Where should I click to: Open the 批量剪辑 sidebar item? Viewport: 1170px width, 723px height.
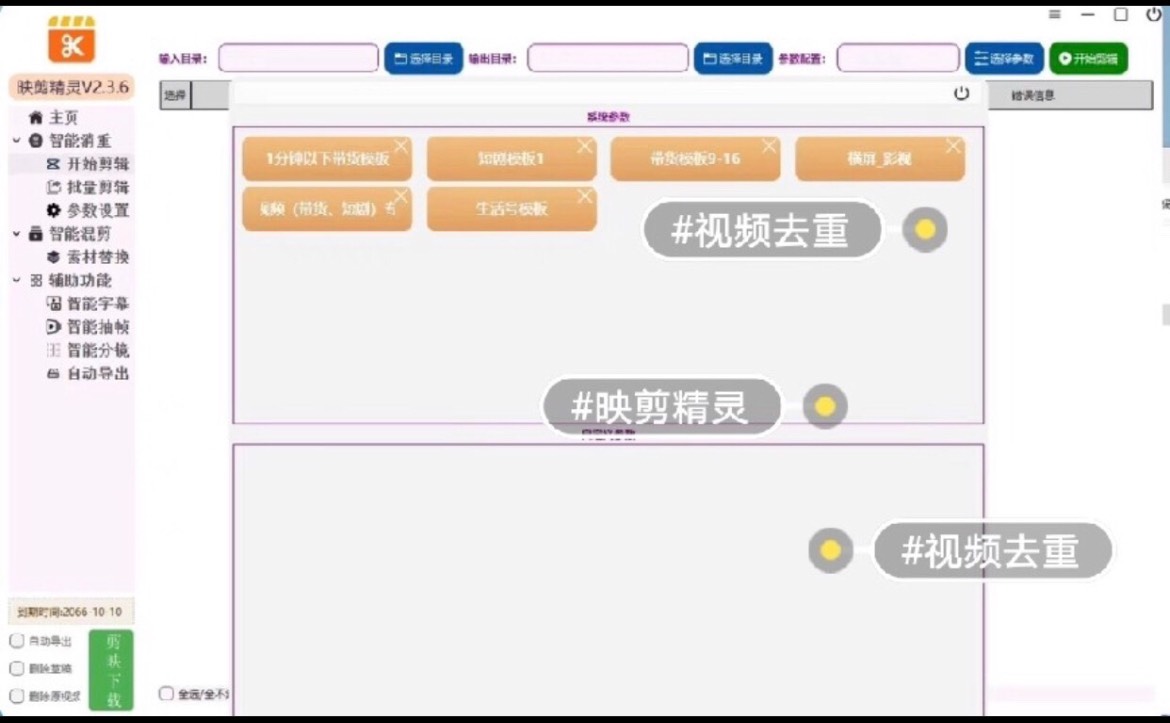(x=87, y=187)
